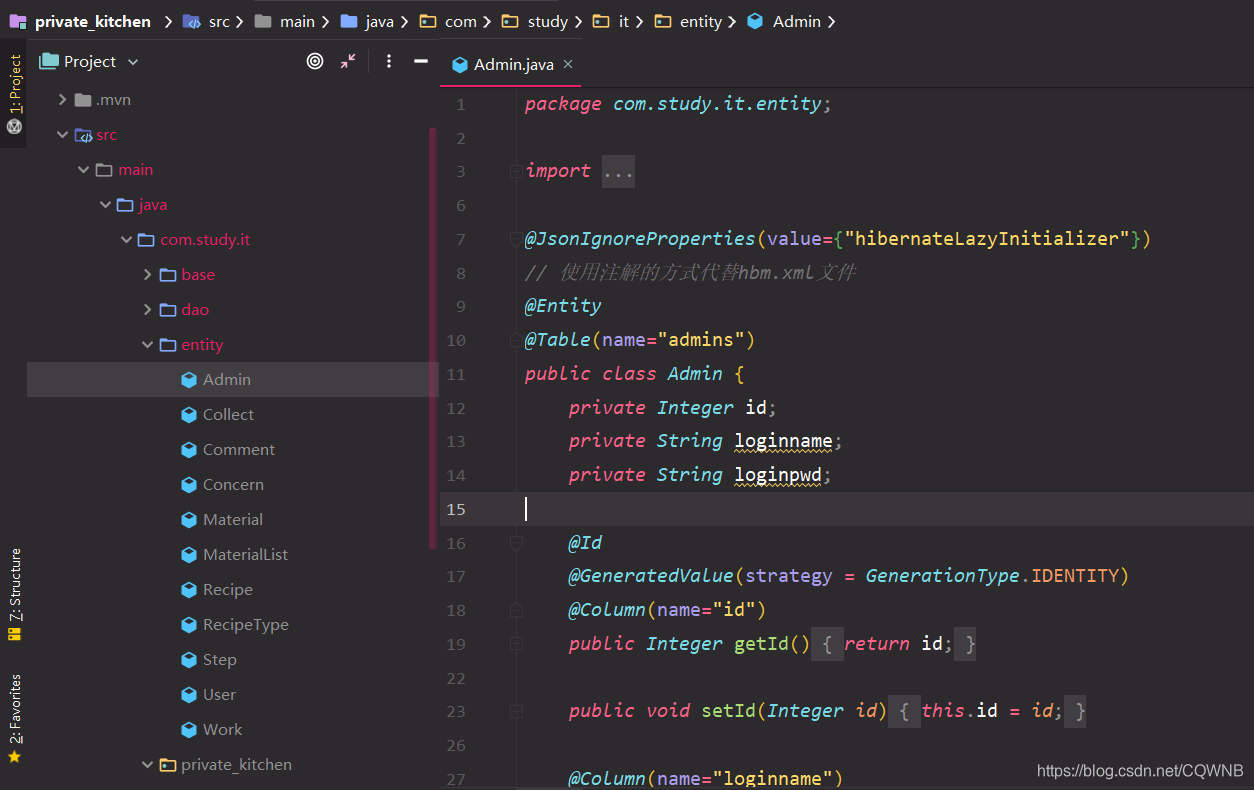This screenshot has height=790, width=1254.
Task: Click the collapse all icon in Project panel
Action: (348, 61)
